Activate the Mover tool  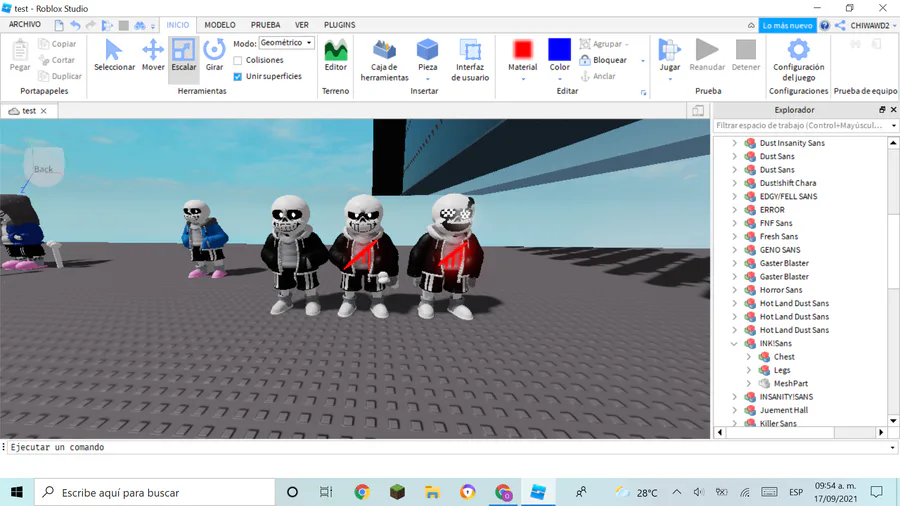pyautogui.click(x=153, y=55)
